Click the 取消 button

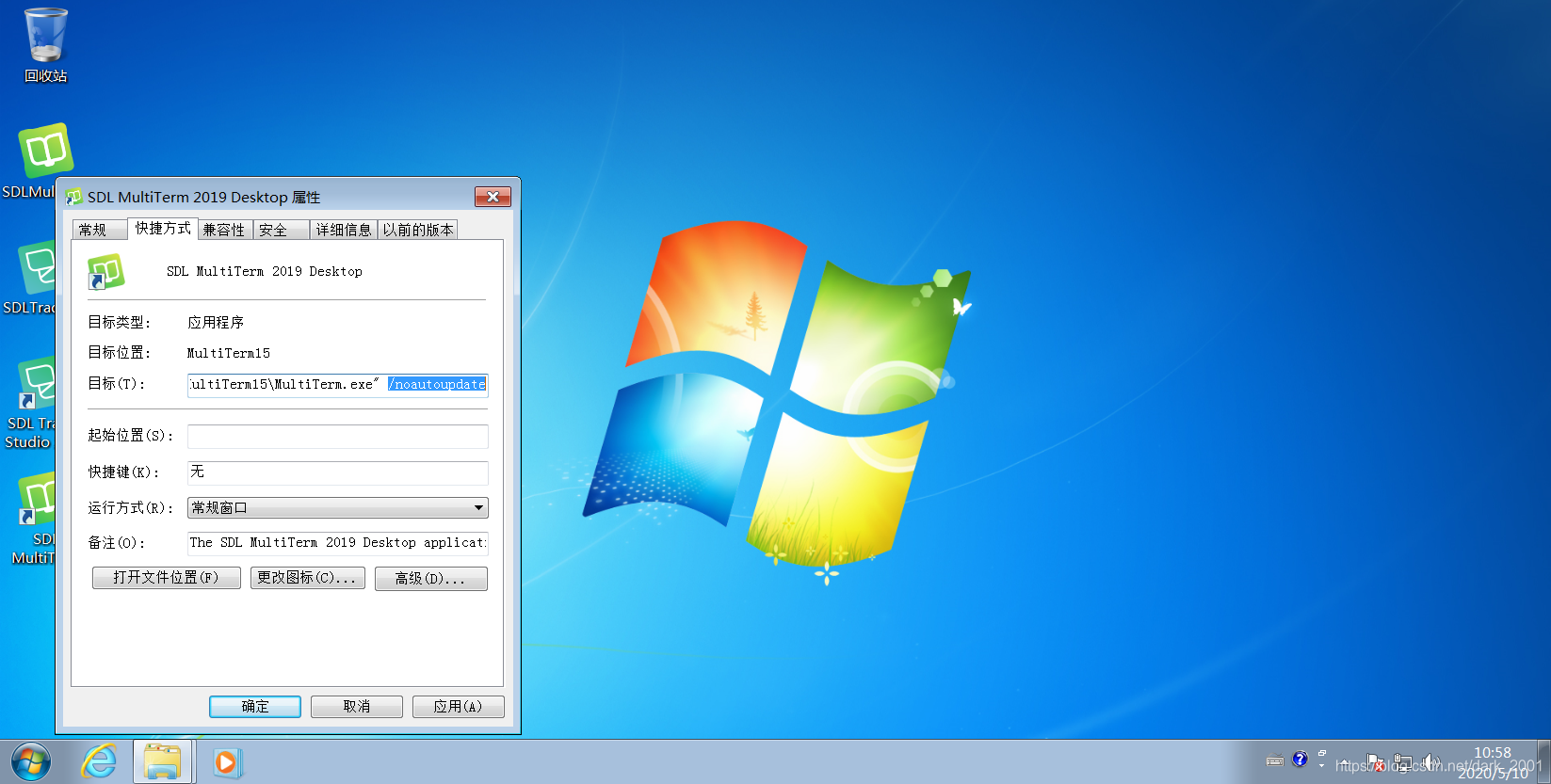[357, 707]
